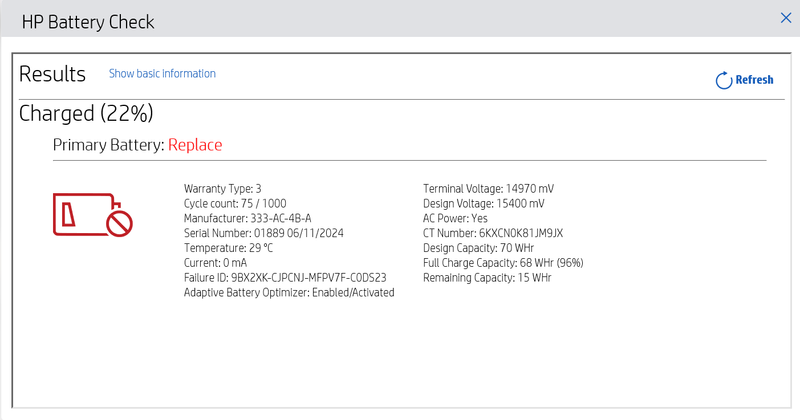
Task: Click the Results heading
Action: pos(52,74)
